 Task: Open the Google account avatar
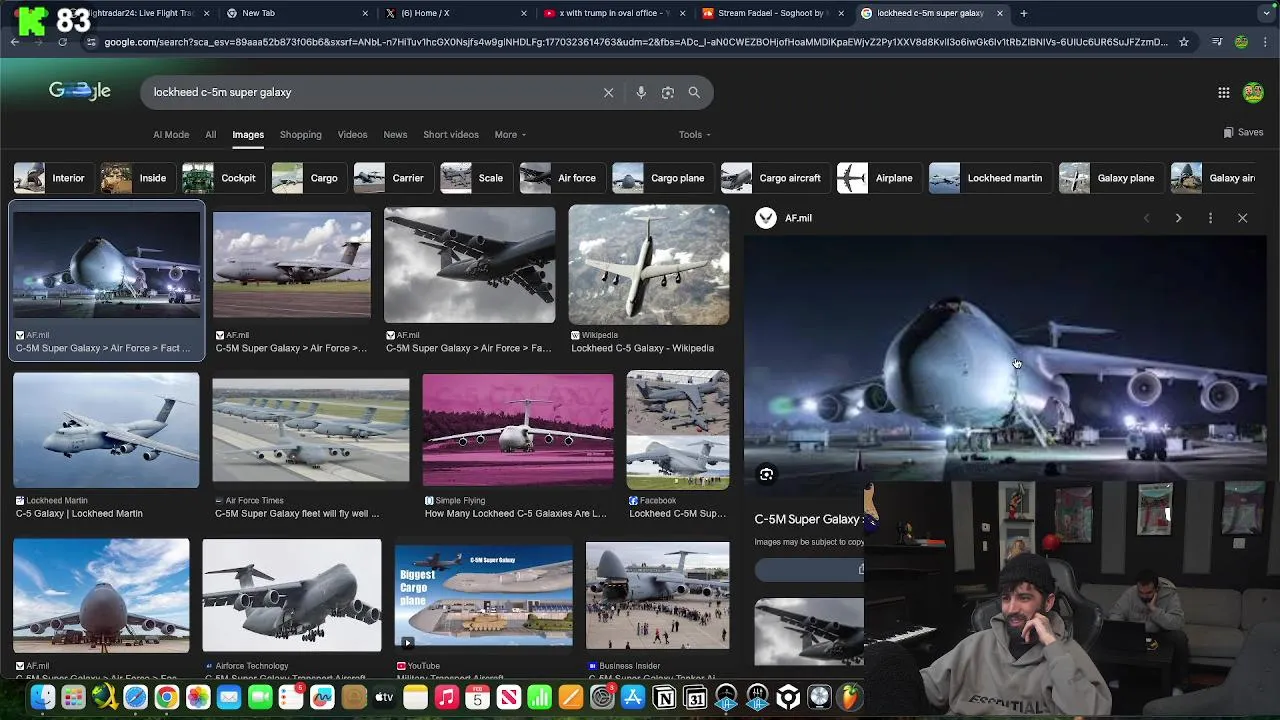click(x=1253, y=92)
